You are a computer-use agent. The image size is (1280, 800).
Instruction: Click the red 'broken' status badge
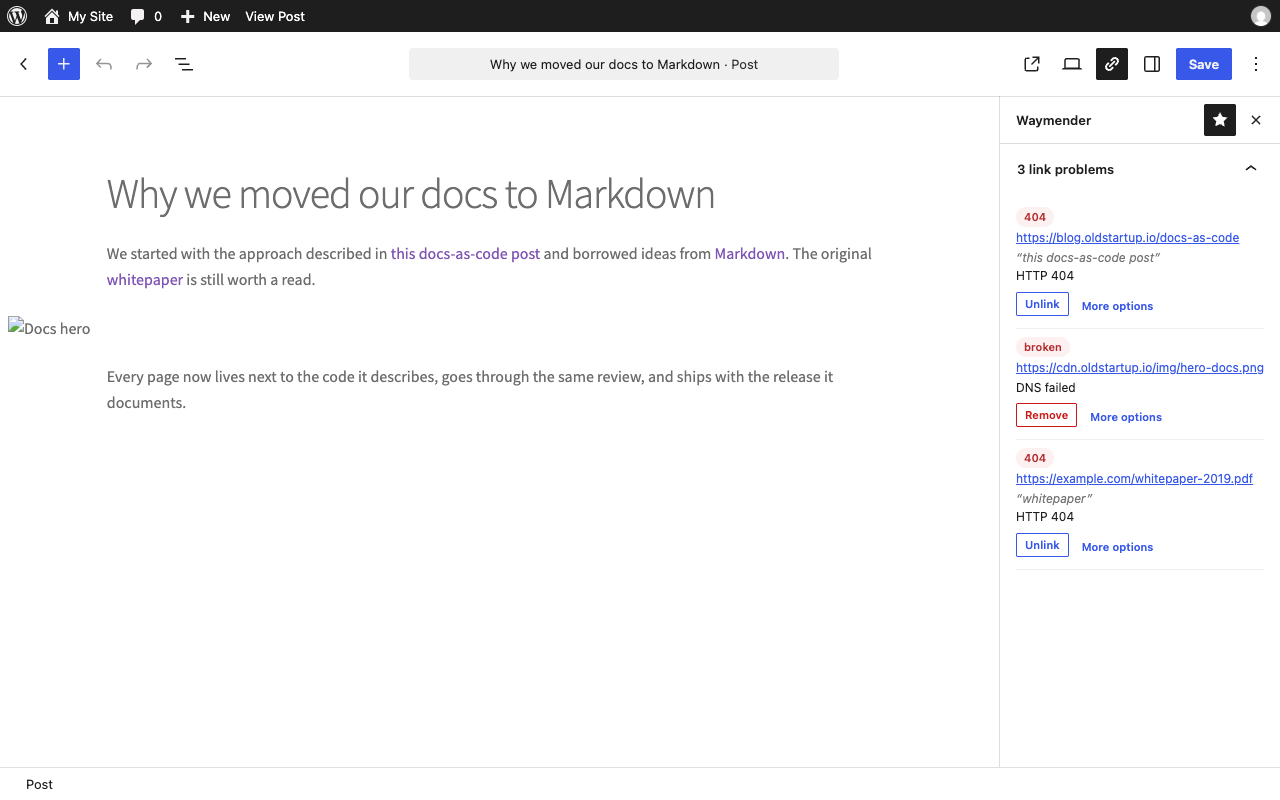(1043, 347)
